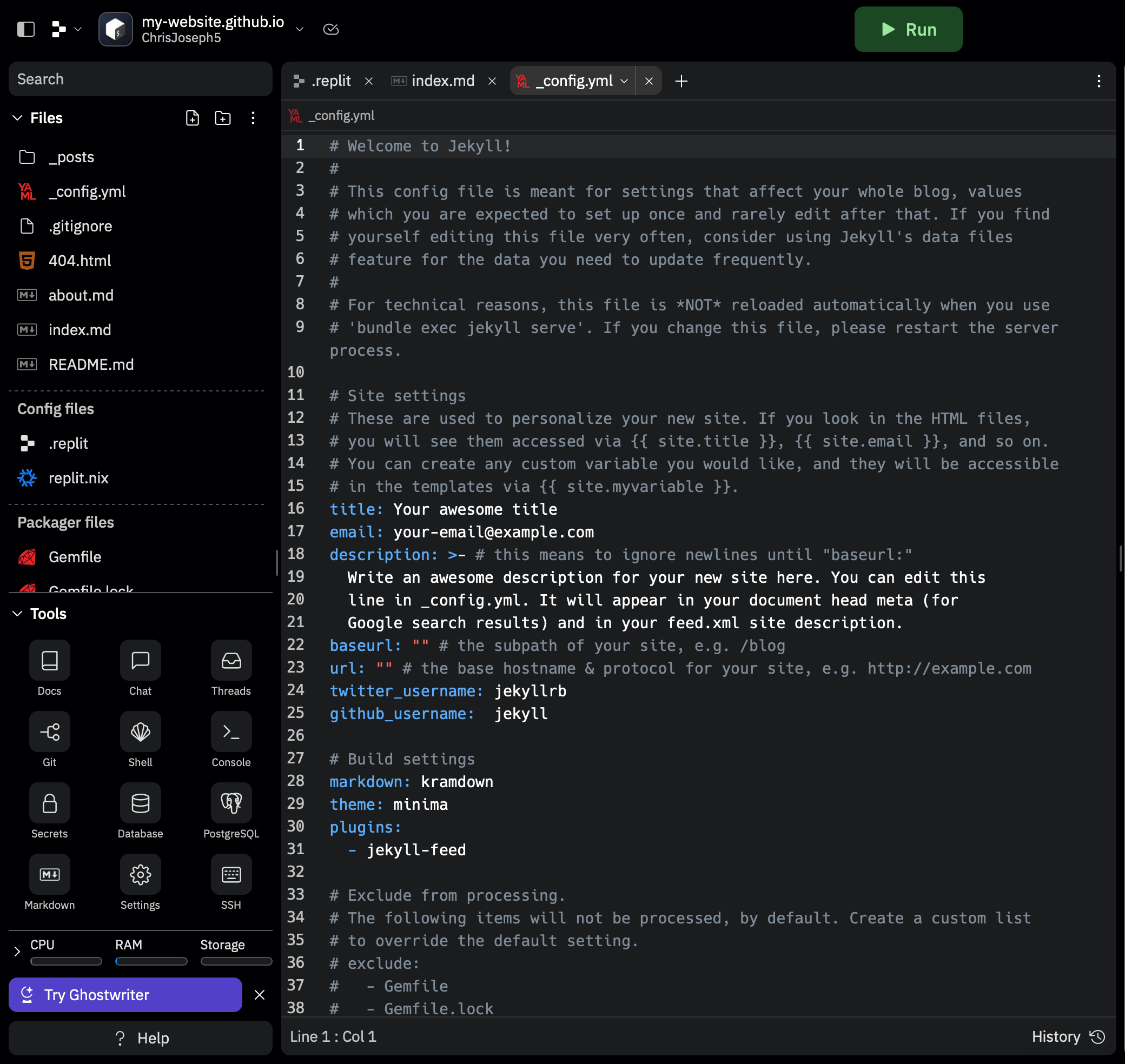Click the editor vertical scrollbar
Image resolution: width=1125 pixels, height=1064 pixels.
tap(1121, 558)
